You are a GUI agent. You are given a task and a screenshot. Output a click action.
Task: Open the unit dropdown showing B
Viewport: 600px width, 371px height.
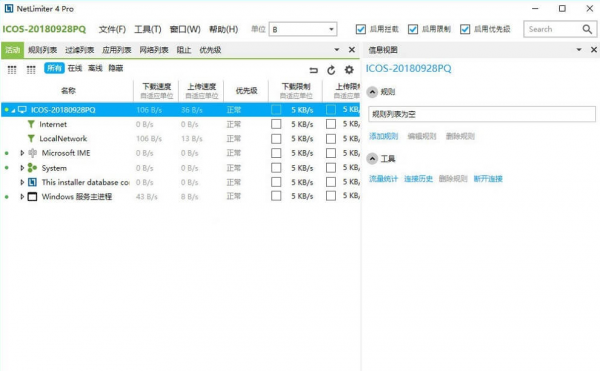(303, 29)
